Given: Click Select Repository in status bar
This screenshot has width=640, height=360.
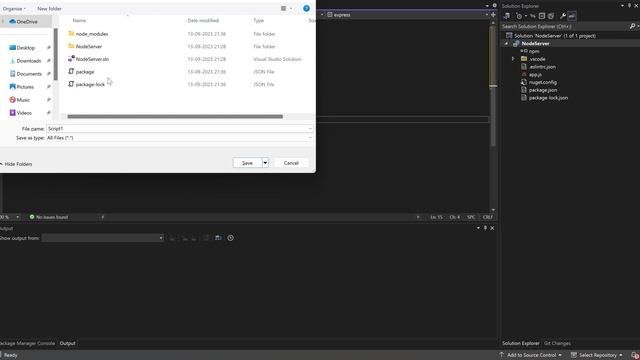Looking at the screenshot, I should tap(597, 355).
